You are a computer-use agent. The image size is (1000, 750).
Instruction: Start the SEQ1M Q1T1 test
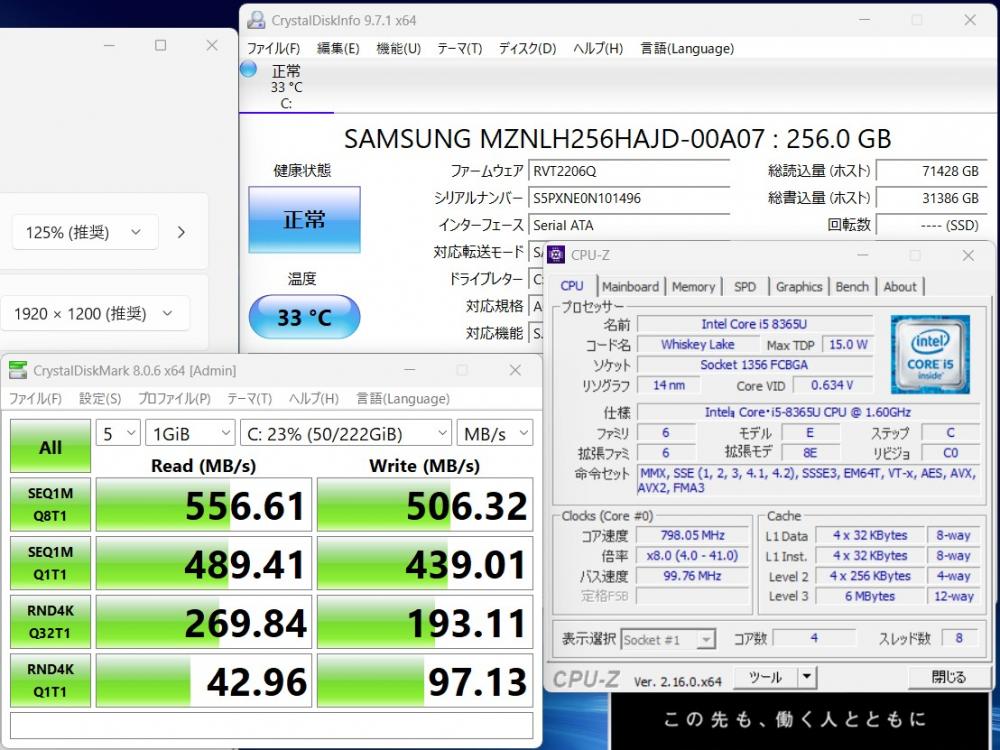[50, 563]
